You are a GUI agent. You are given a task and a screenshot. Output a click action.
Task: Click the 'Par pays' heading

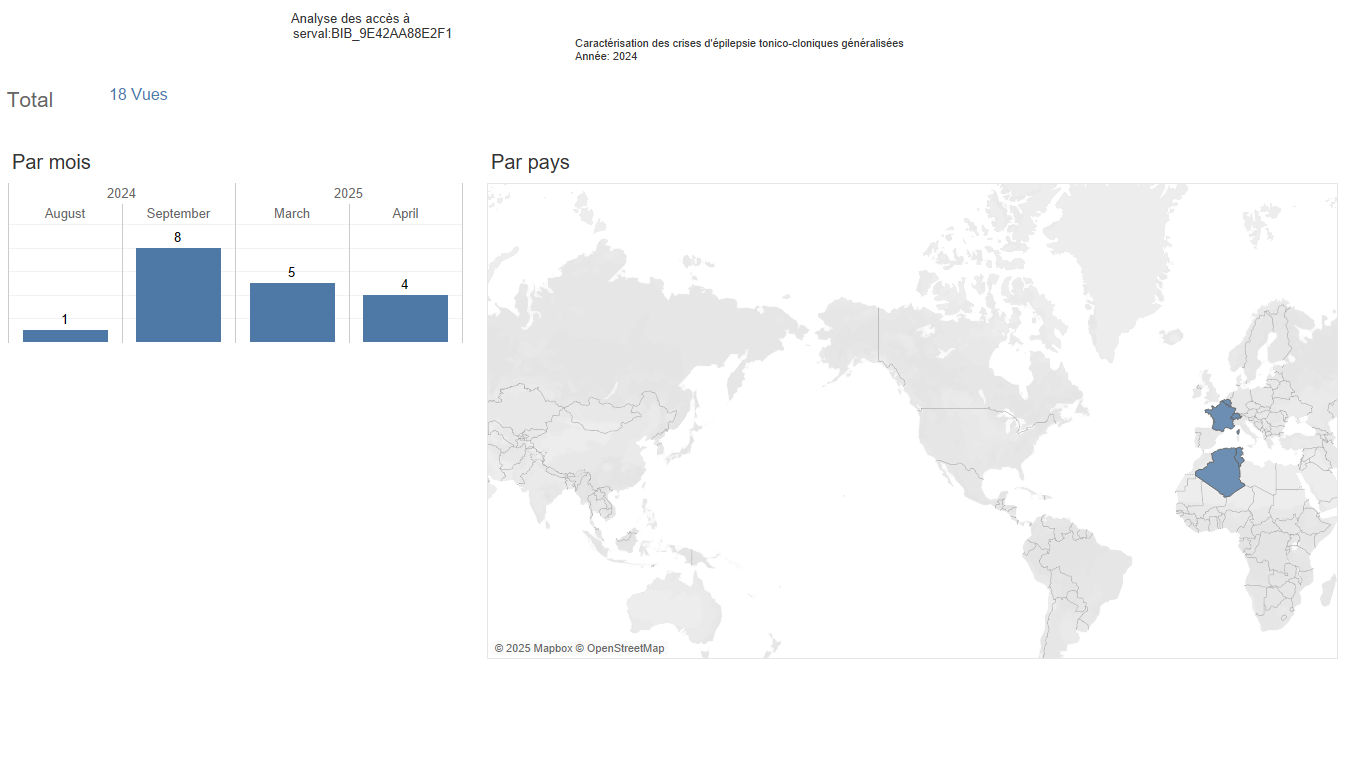point(530,162)
